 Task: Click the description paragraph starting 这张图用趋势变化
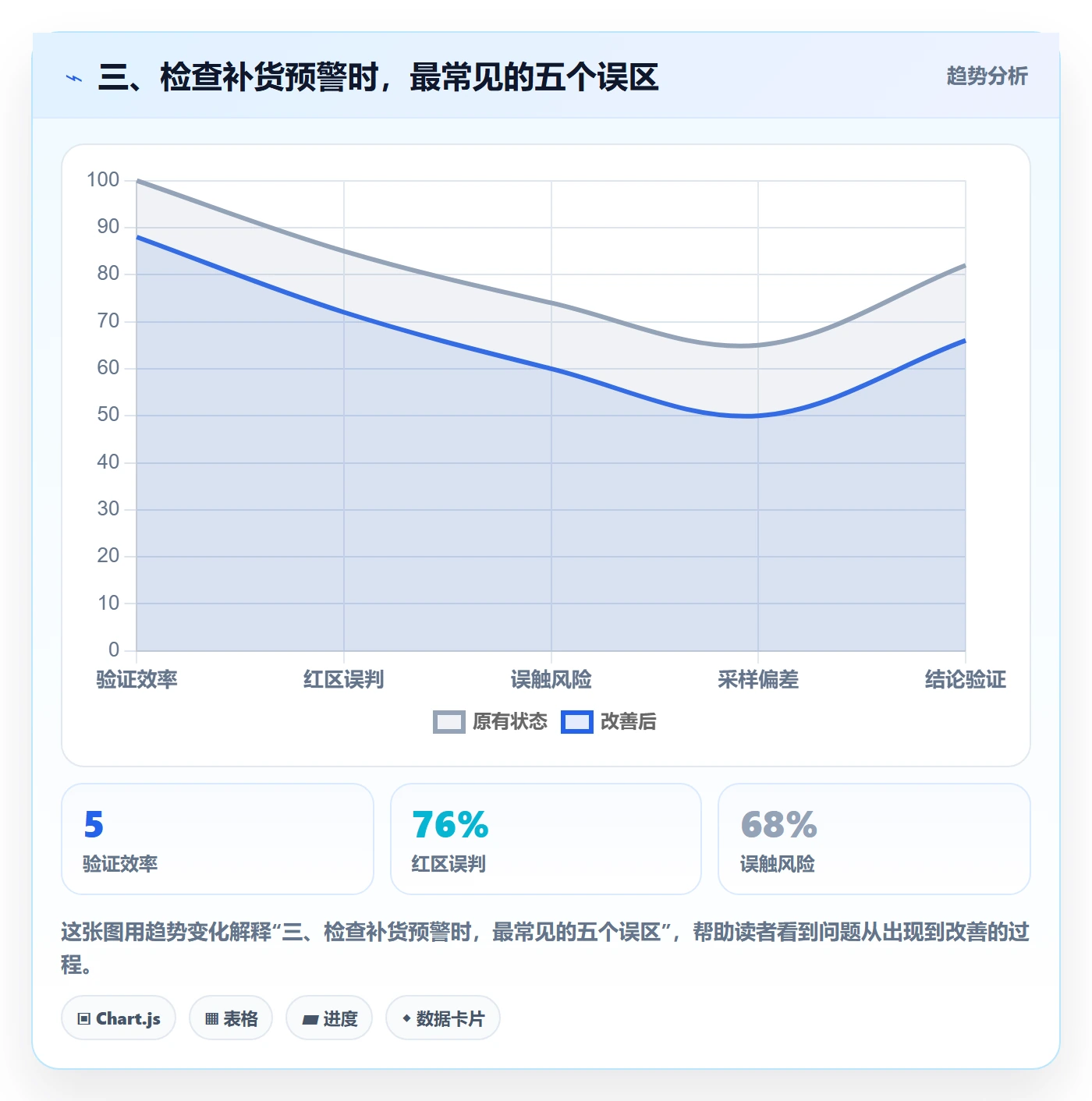coord(545,948)
